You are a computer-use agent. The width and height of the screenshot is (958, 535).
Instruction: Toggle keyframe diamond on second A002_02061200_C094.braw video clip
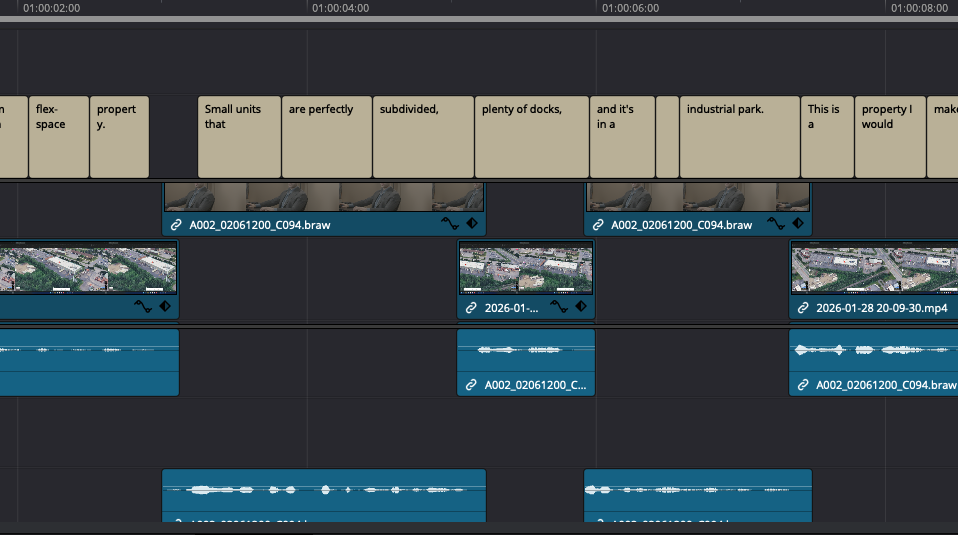(x=797, y=224)
